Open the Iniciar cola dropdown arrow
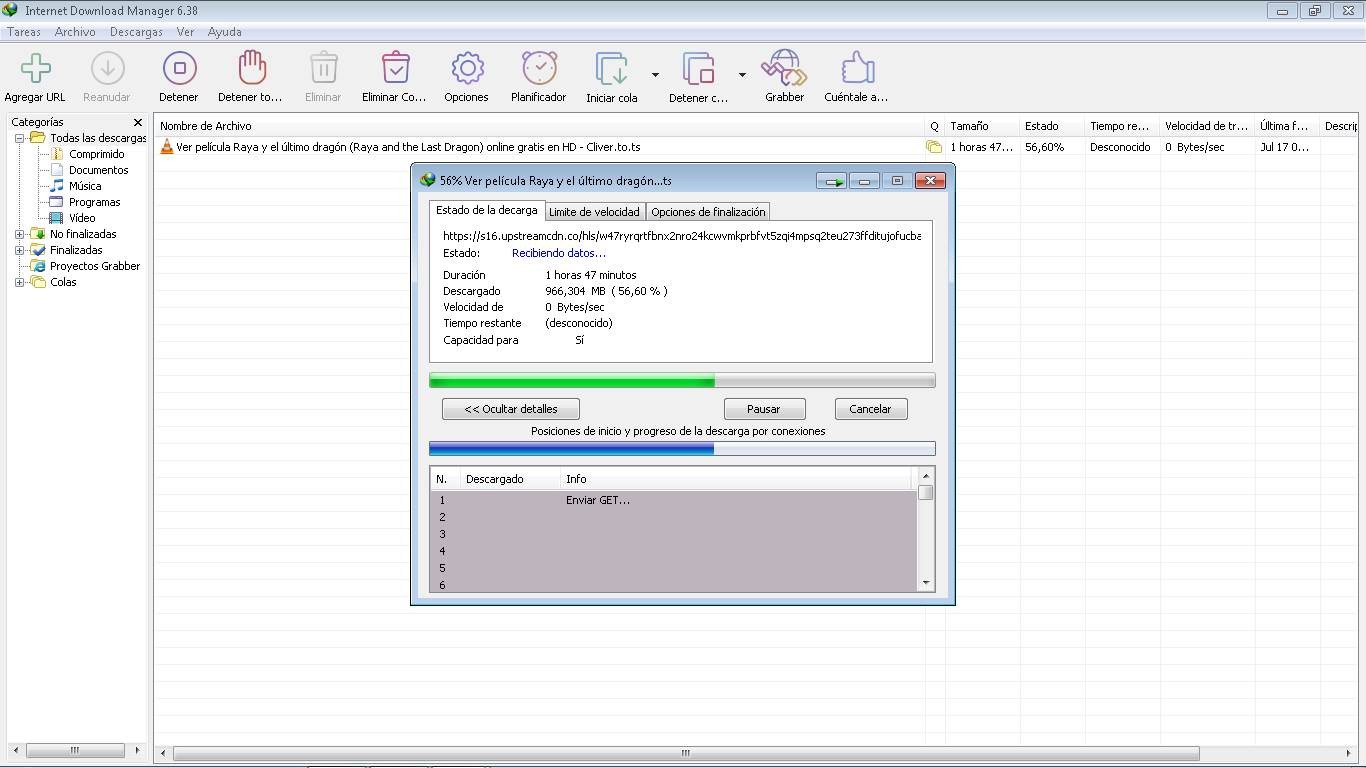This screenshot has height=768, width=1366. 655,75
